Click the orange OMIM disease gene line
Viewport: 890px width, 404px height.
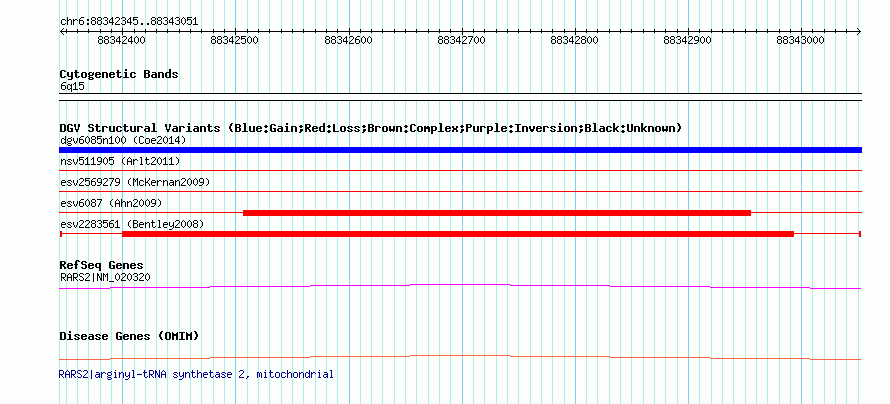coord(460,357)
